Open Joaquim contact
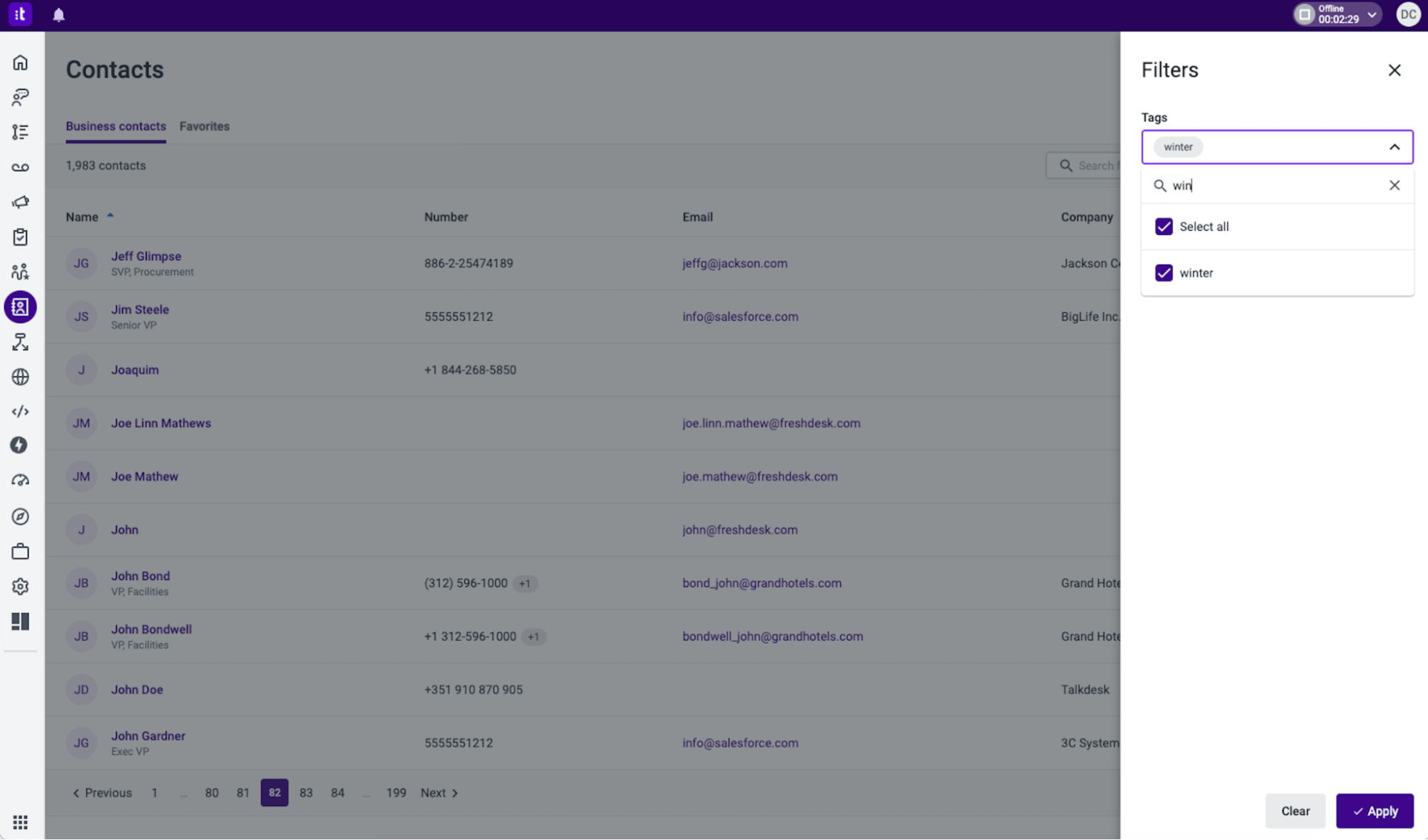The width and height of the screenshot is (1428, 840). tap(135, 370)
